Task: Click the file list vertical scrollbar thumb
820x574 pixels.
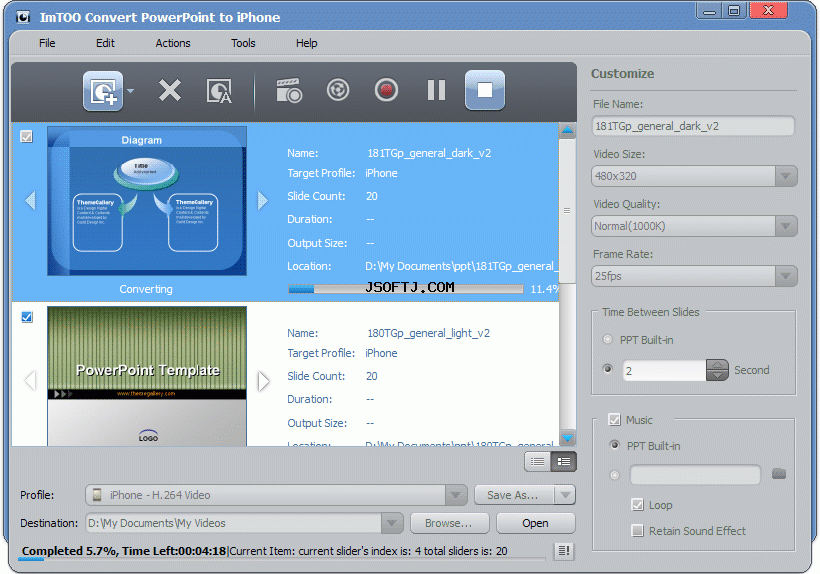Action: pos(567,211)
